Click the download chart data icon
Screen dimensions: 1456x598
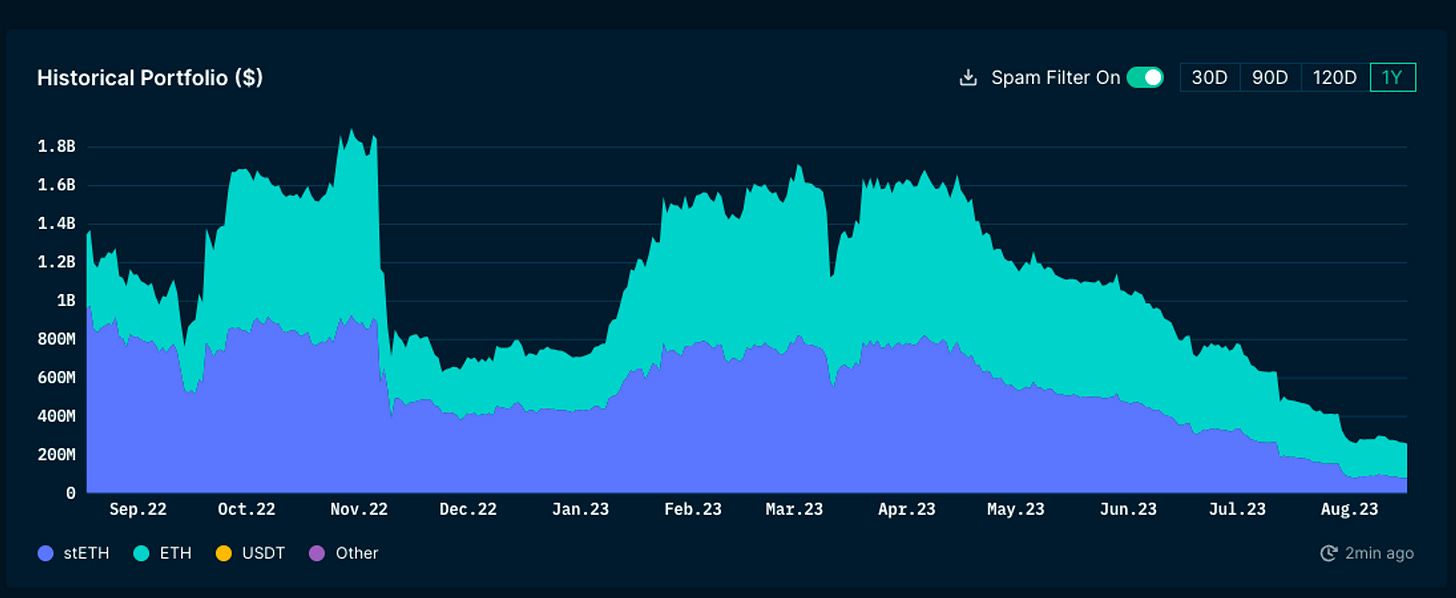[967, 78]
